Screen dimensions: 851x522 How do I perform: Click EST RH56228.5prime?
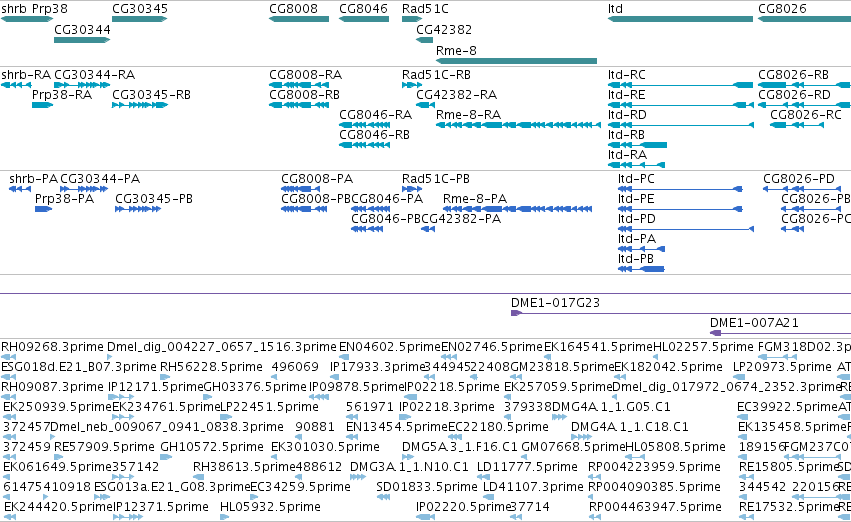[x=165, y=377]
